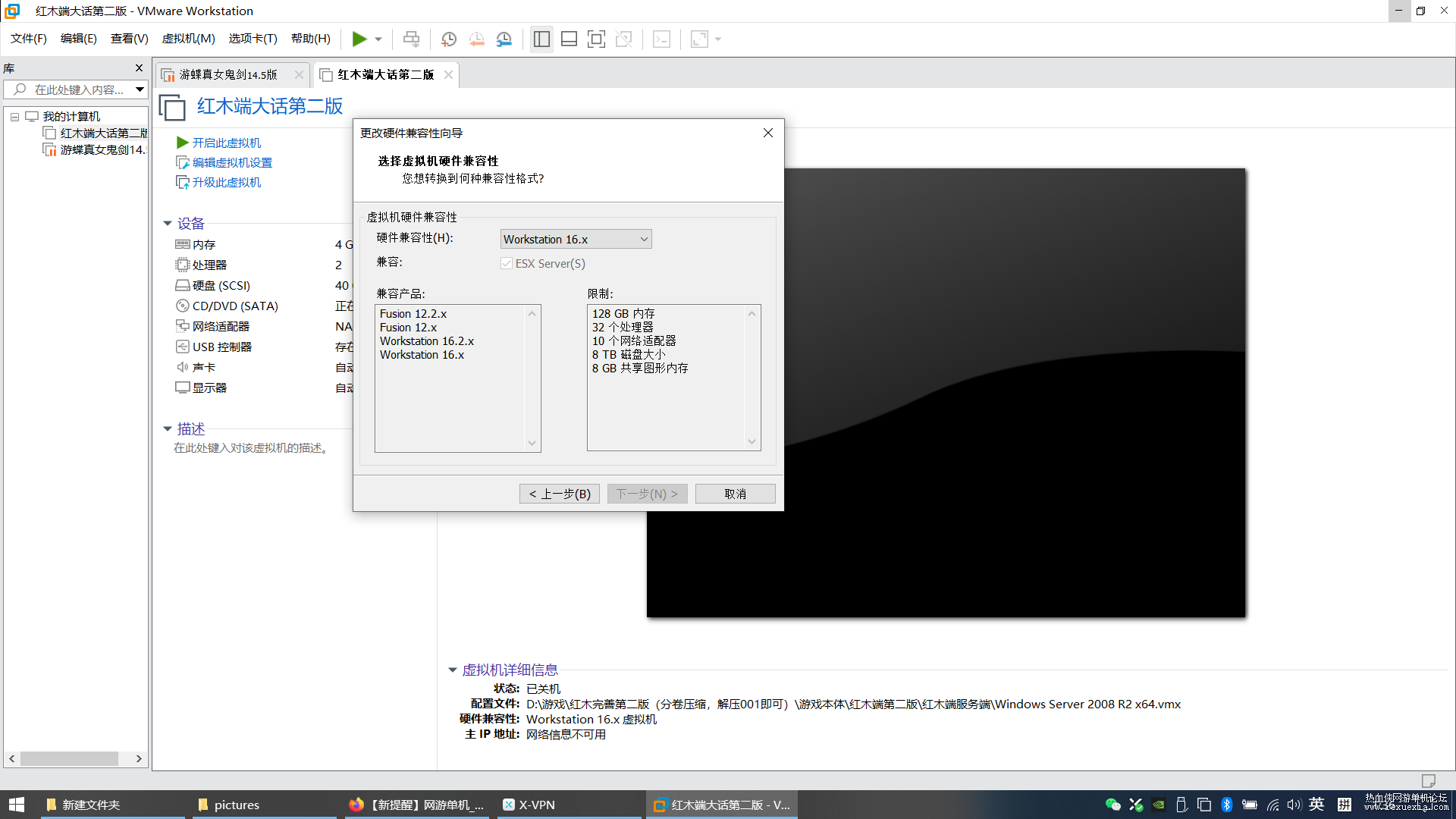This screenshot has width=1456, height=819.
Task: Open the 编辑(E) menu
Action: [x=79, y=39]
